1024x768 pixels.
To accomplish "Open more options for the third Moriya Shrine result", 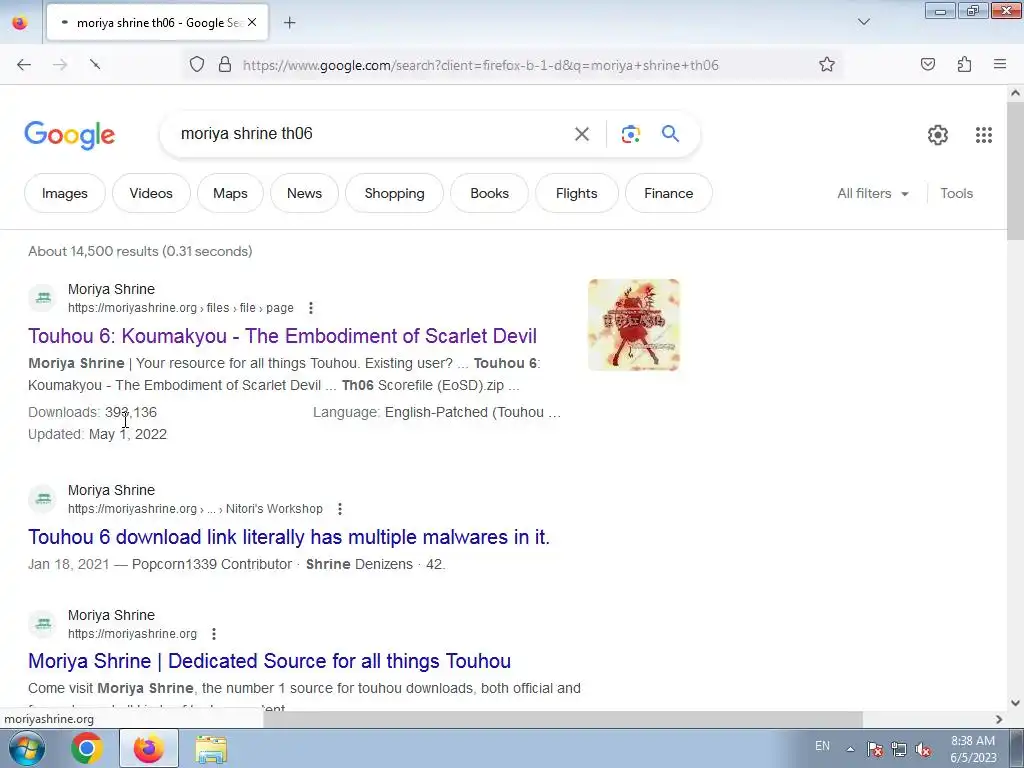I will coord(214,633).
